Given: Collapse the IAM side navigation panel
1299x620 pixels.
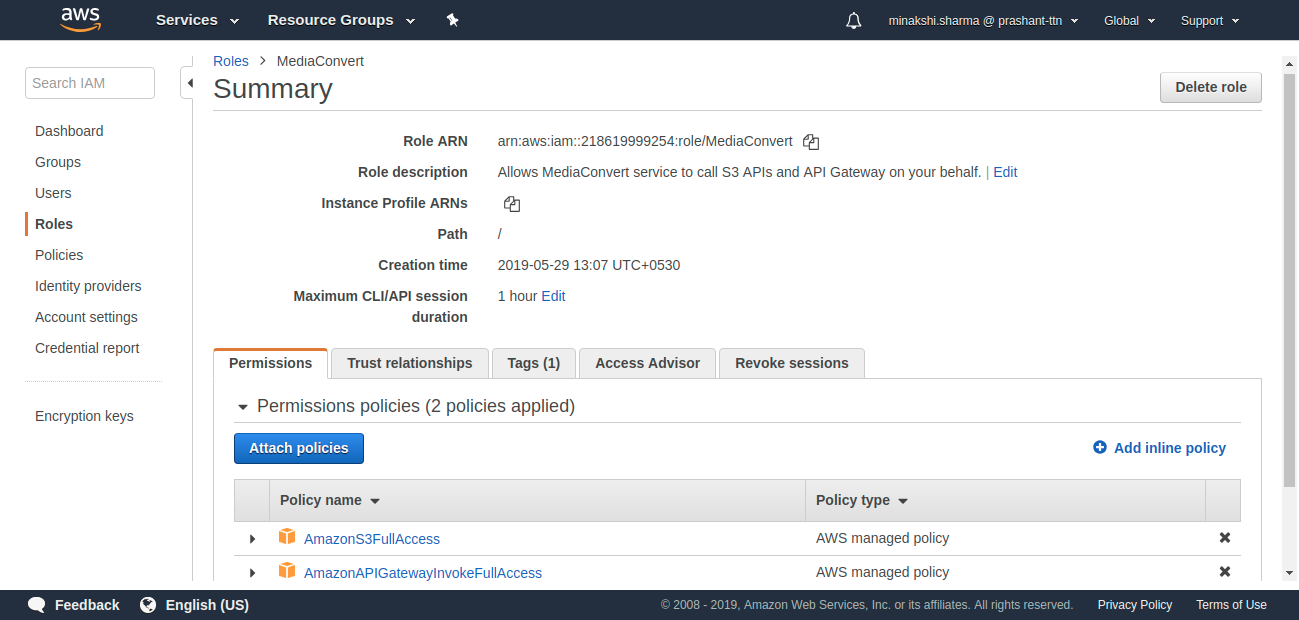Looking at the screenshot, I should [188, 83].
